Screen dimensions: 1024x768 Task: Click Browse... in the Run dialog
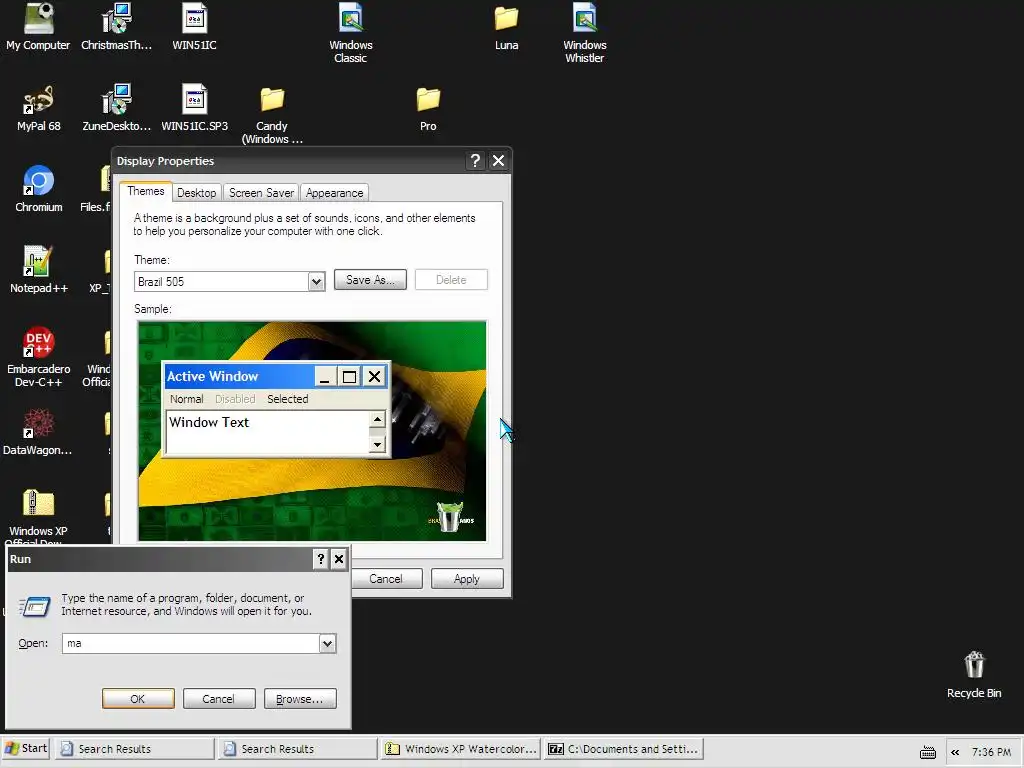point(300,699)
